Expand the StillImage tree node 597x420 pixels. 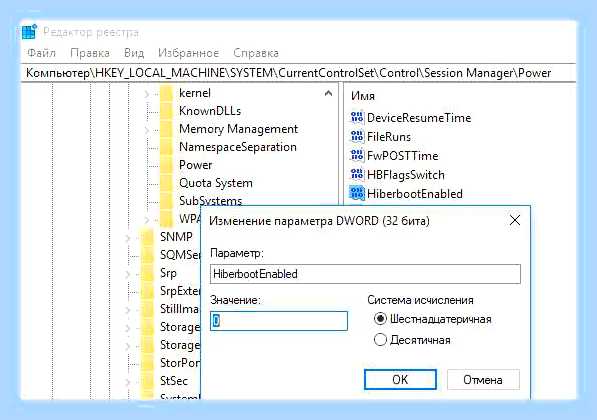[128, 310]
